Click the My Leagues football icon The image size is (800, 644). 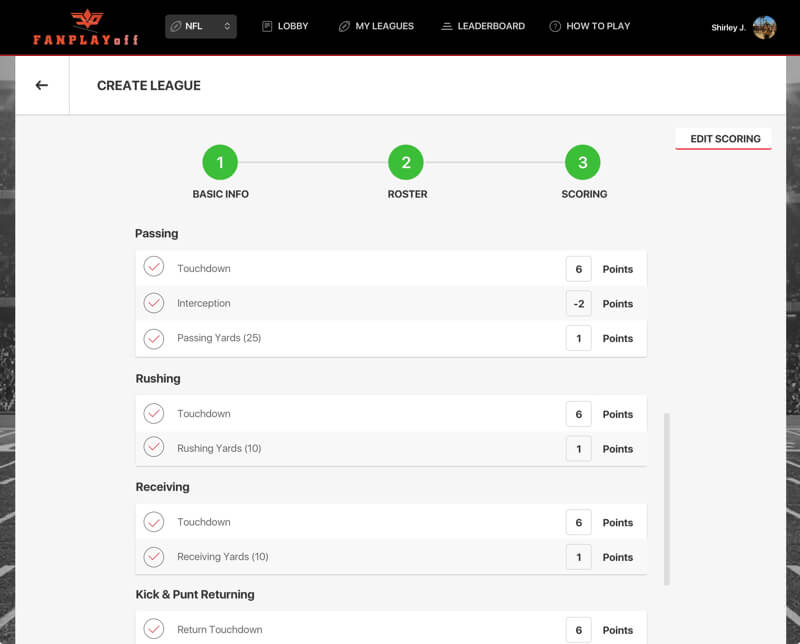(x=344, y=26)
